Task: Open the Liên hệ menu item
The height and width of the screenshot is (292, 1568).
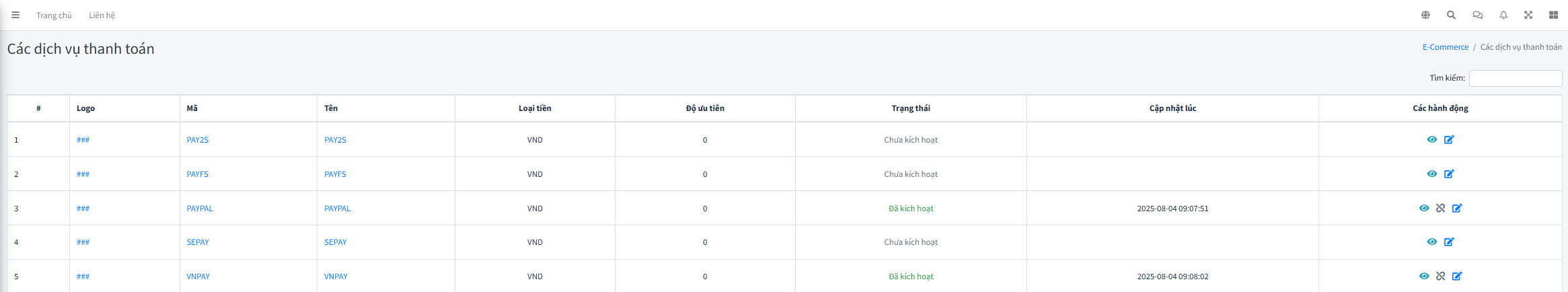Action: click(102, 15)
